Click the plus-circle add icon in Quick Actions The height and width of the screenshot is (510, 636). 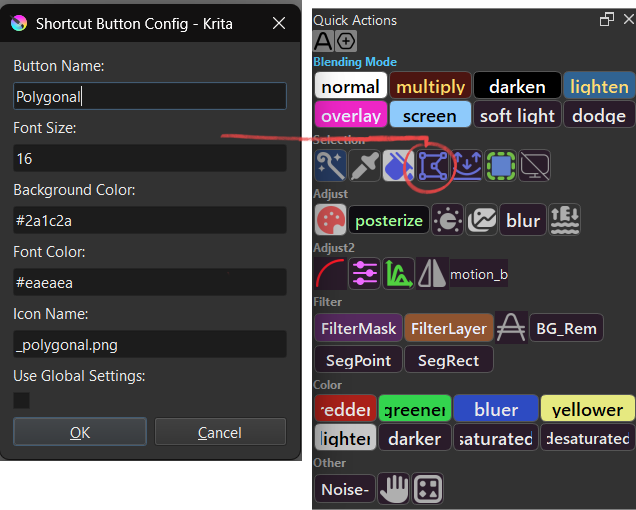coord(346,41)
